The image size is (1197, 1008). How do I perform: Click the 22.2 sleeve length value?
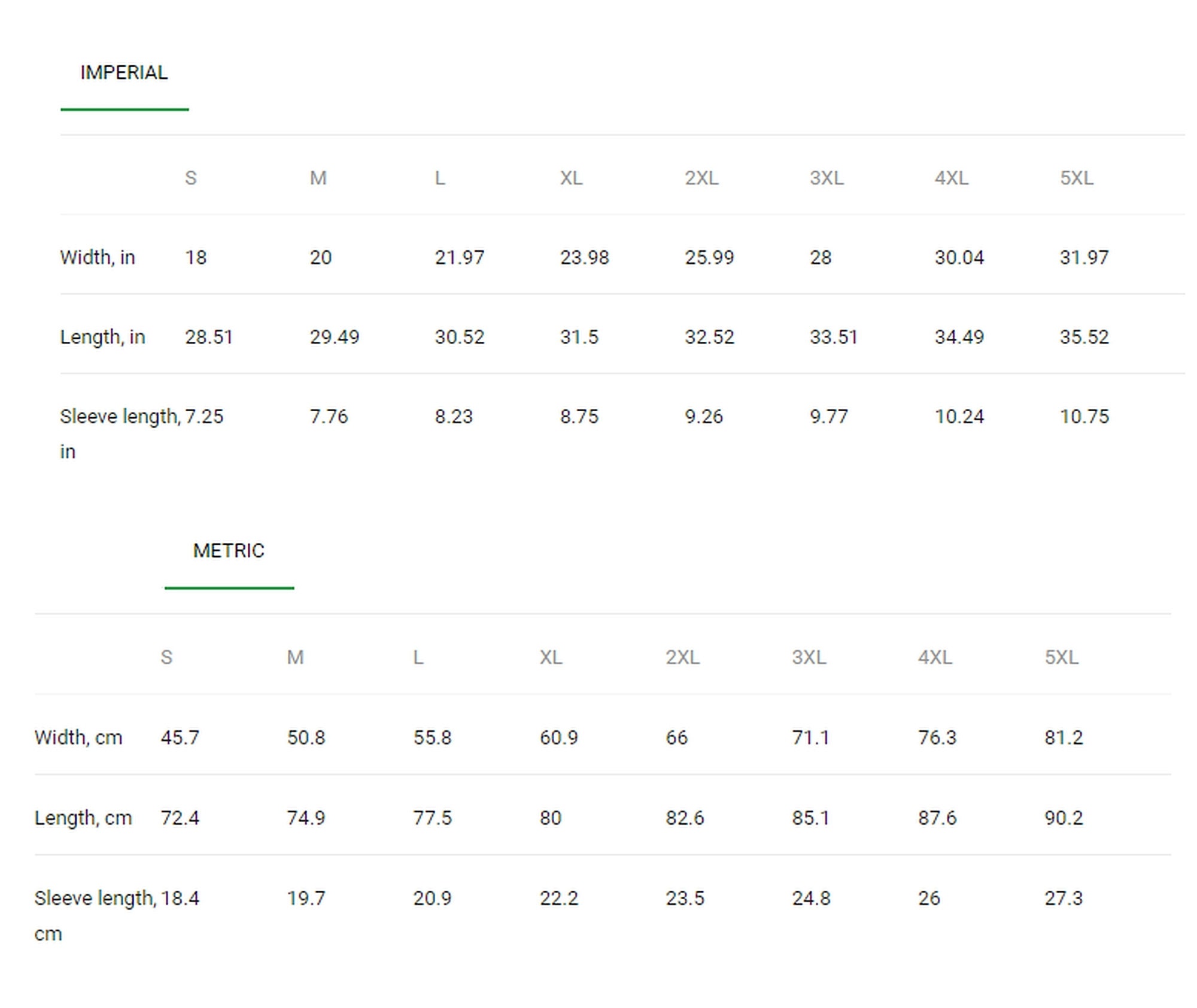point(559,898)
